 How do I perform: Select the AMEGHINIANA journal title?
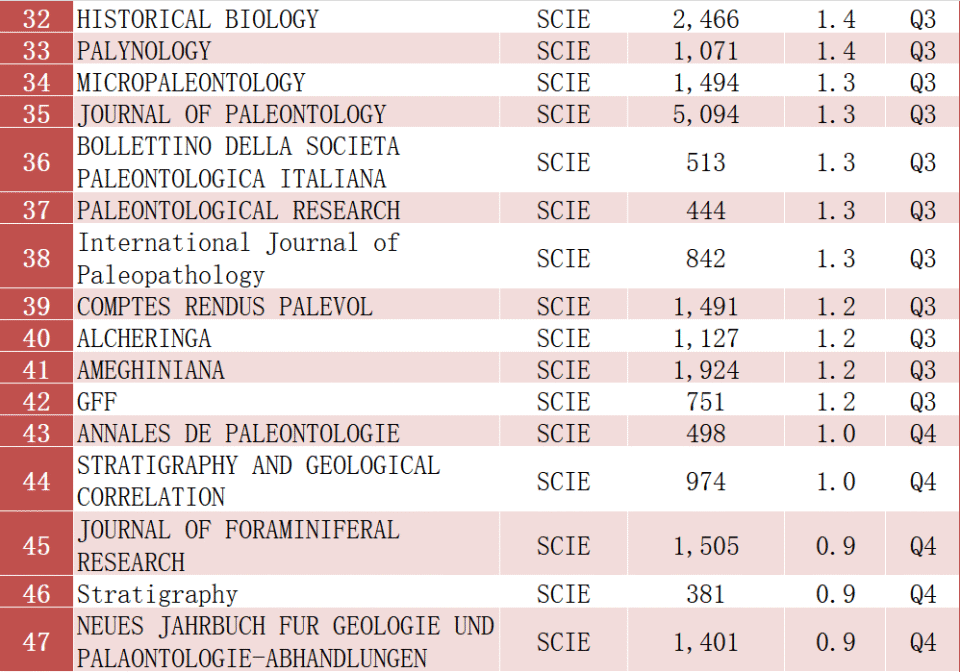tap(151, 371)
